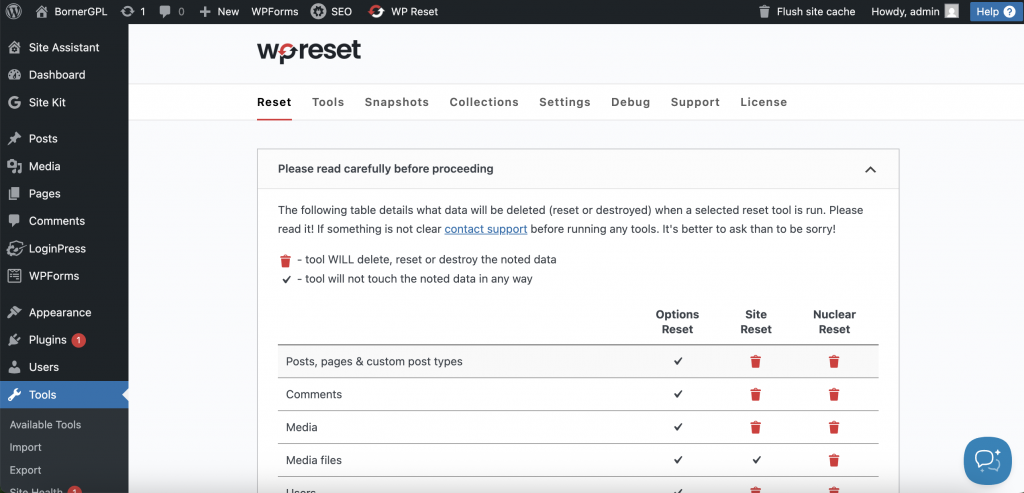
Task: Click the Site Reset column header
Action: pos(756,322)
